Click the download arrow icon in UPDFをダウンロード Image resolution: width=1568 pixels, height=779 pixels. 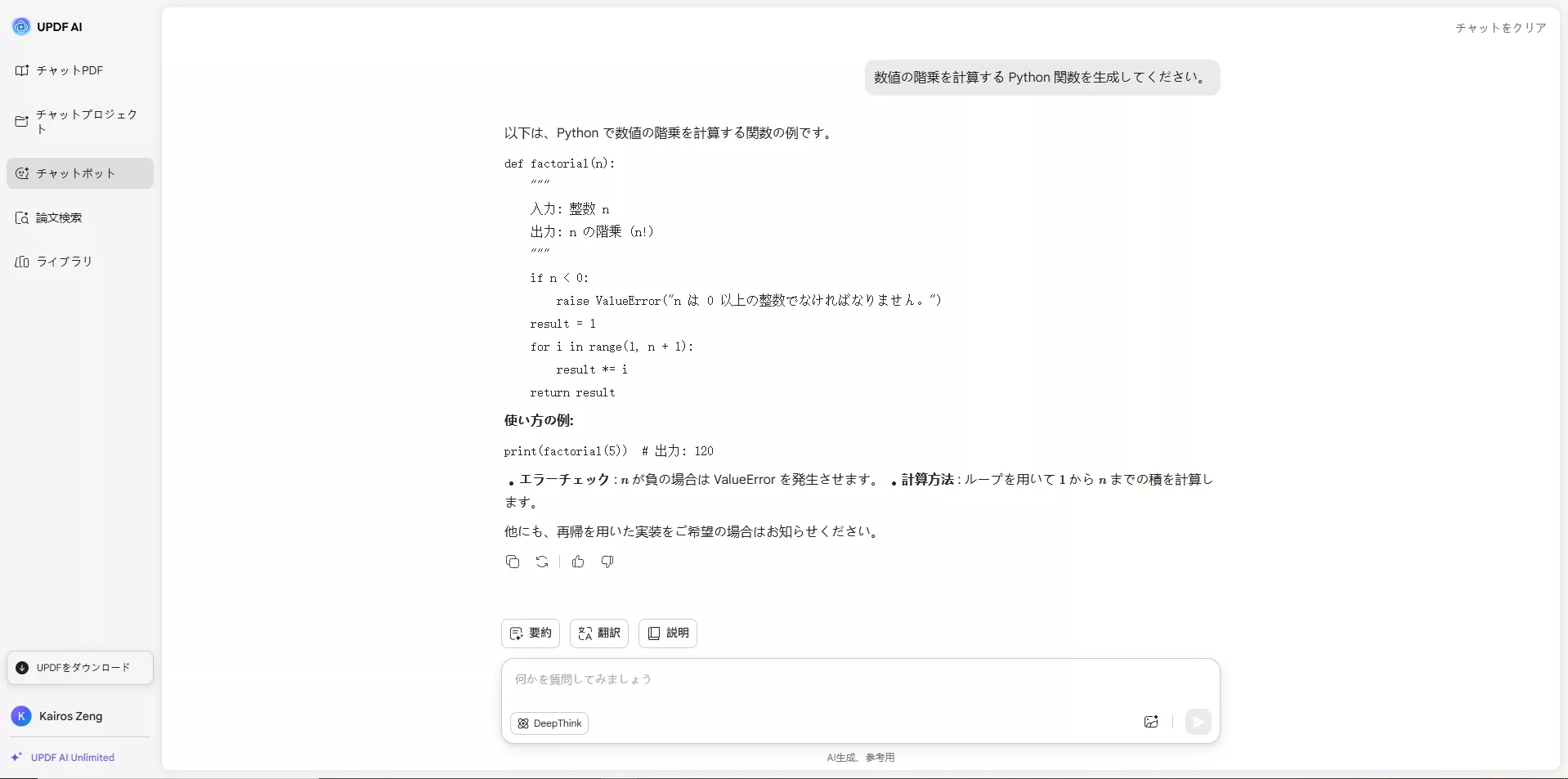point(22,668)
